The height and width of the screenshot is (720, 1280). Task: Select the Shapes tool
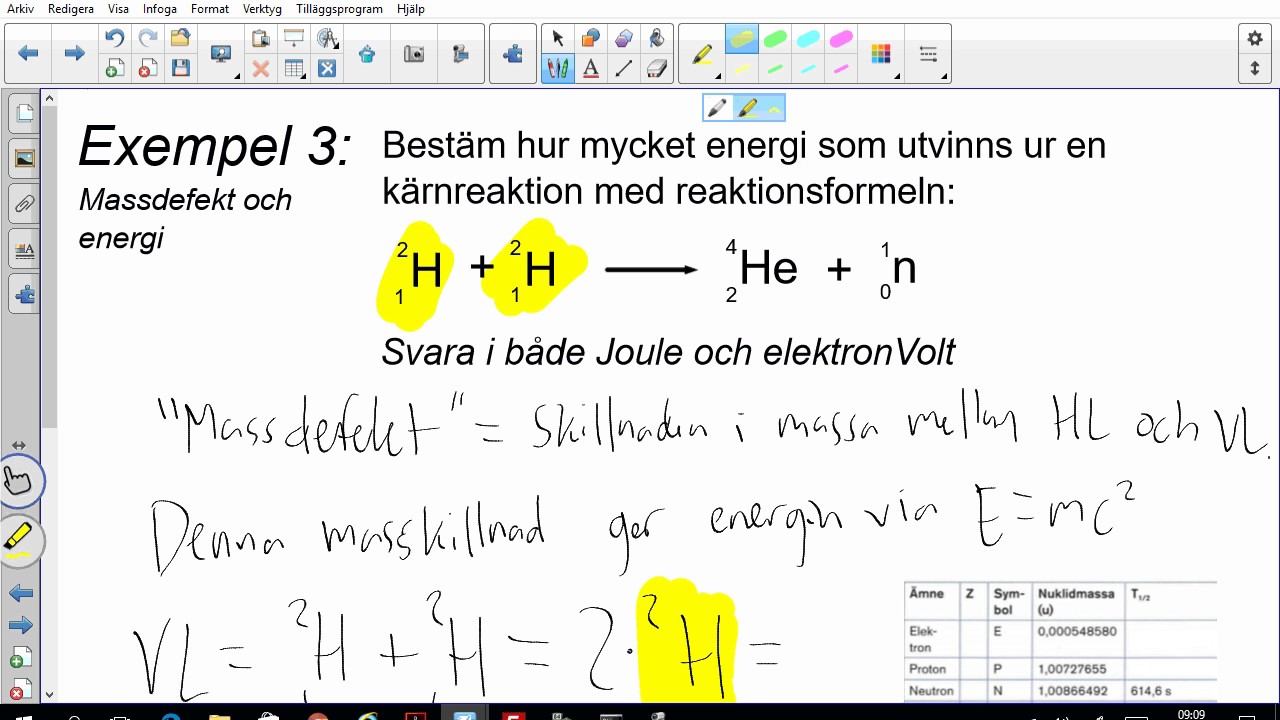pyautogui.click(x=591, y=38)
